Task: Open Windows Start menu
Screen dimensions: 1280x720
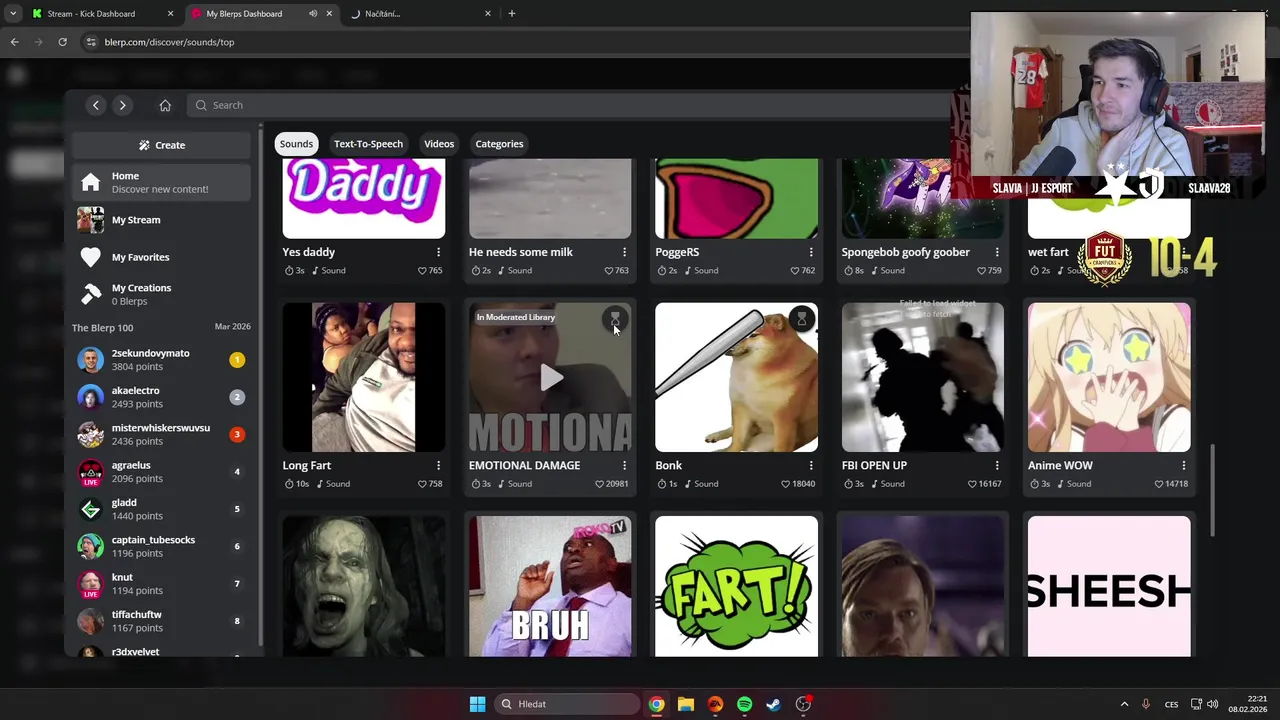Action: (x=477, y=704)
